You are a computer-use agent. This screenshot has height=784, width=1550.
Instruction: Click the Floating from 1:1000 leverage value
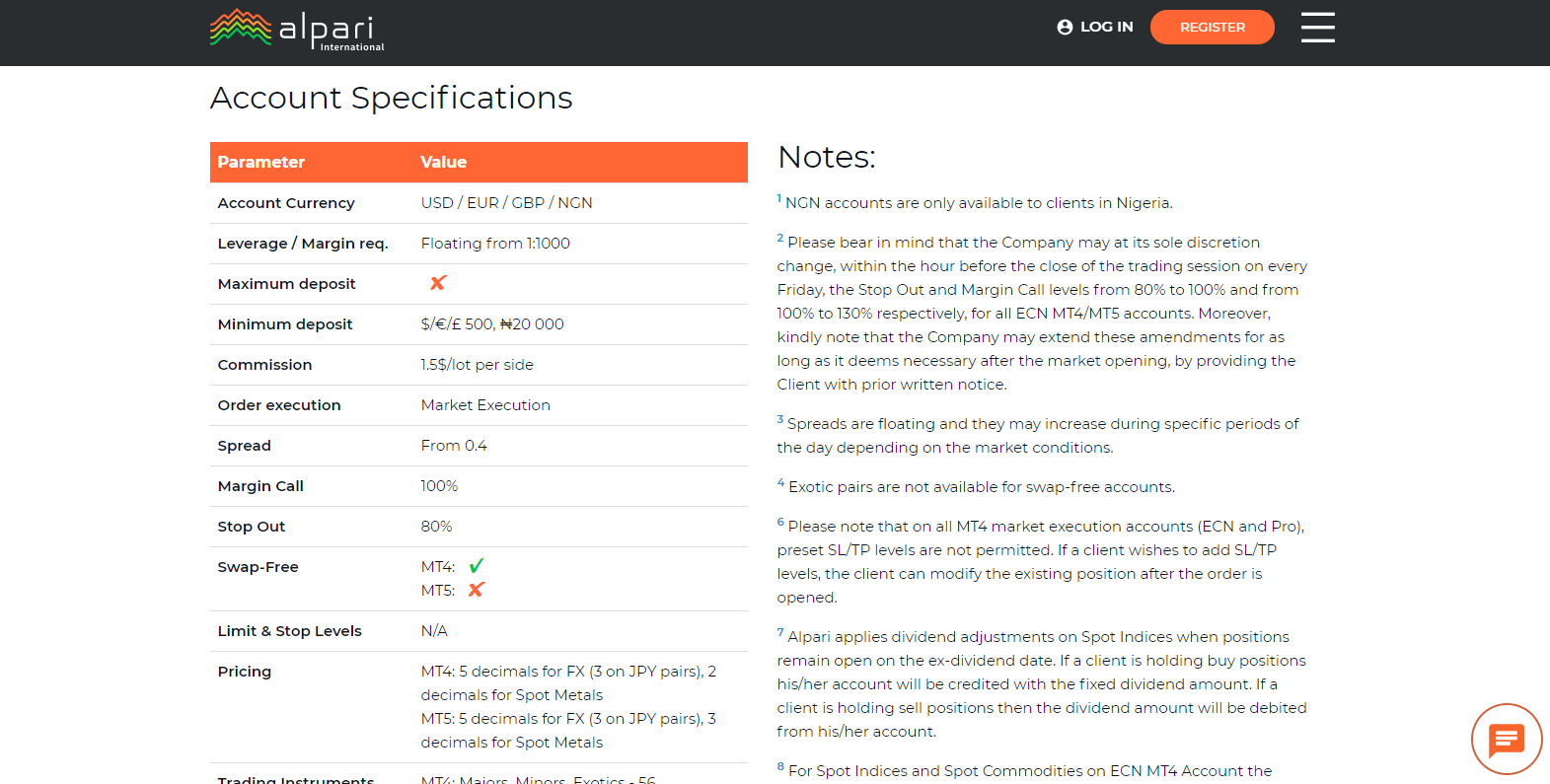coord(495,244)
